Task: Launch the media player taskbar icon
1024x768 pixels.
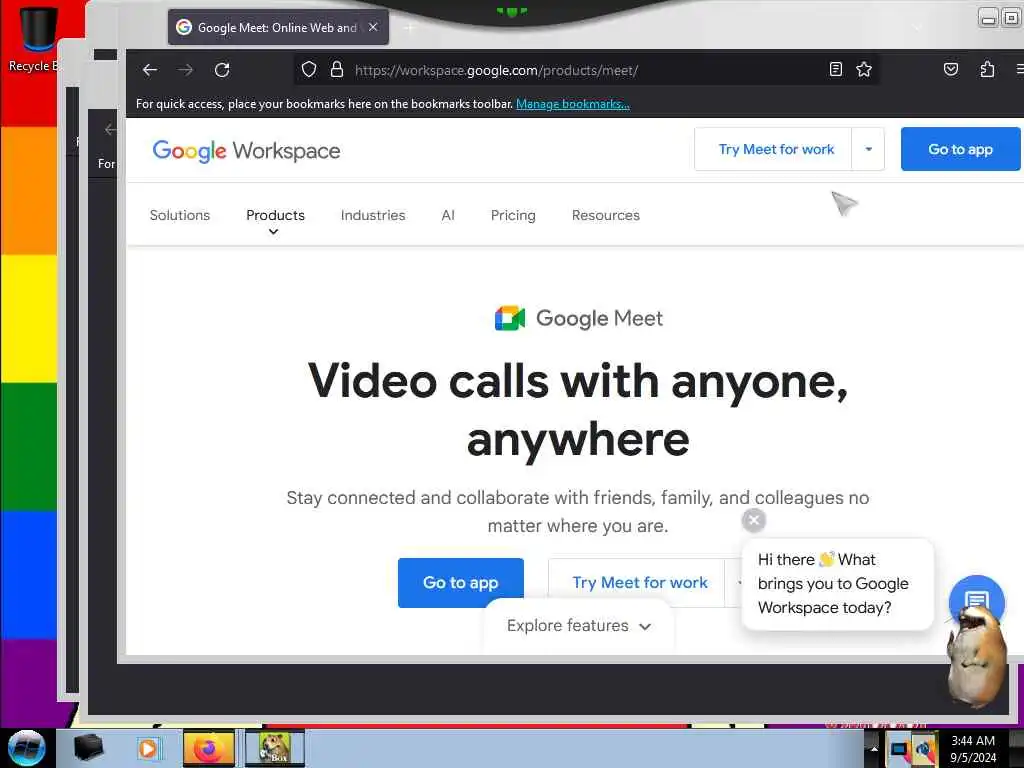Action: point(148,749)
